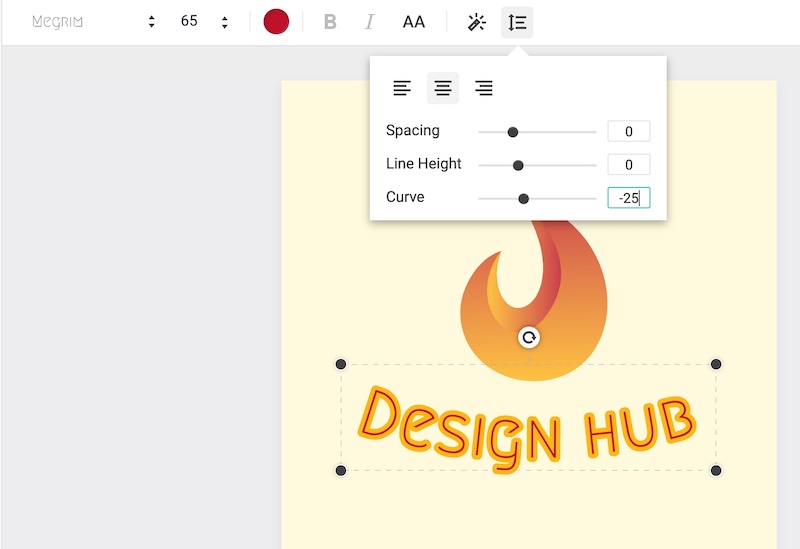Toggle italic formatting
The image size is (800, 549).
(x=369, y=22)
